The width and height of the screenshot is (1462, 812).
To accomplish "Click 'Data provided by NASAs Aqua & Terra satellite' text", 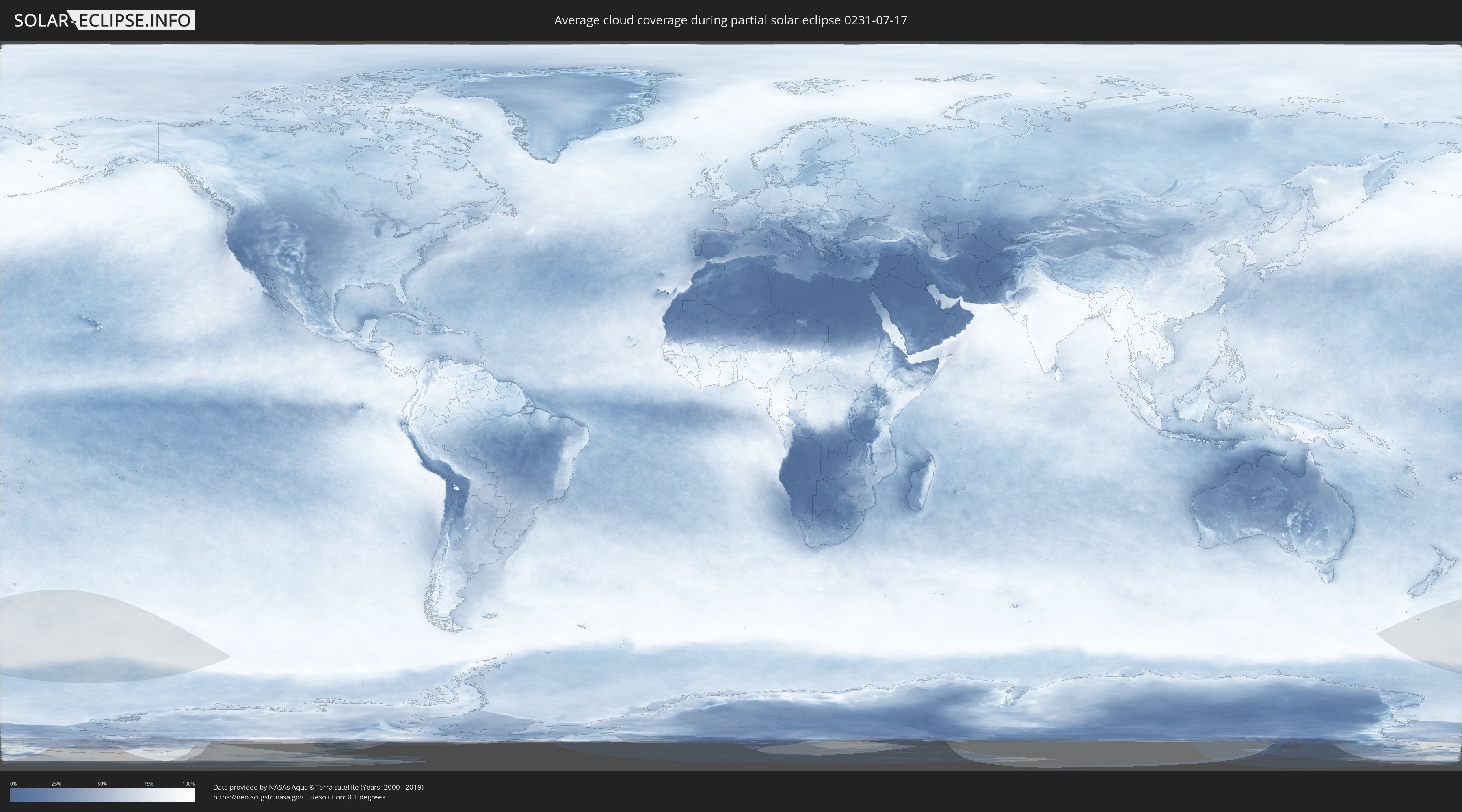I will coord(285,787).
